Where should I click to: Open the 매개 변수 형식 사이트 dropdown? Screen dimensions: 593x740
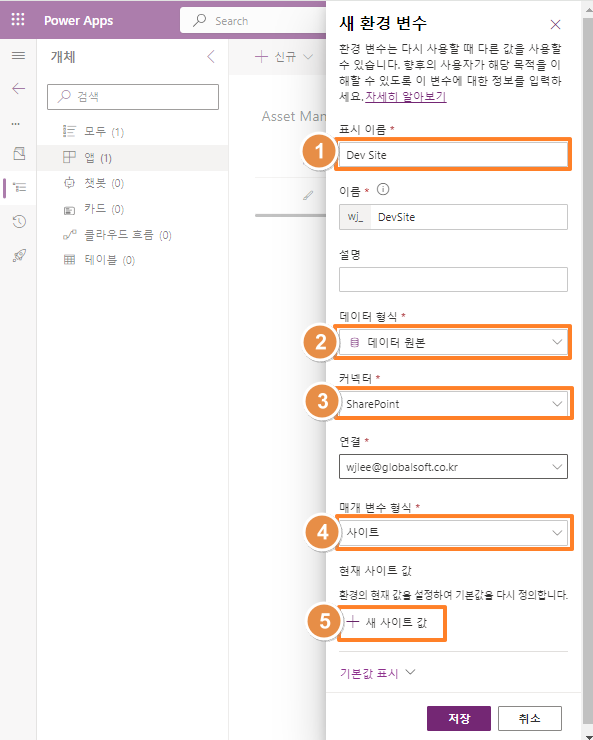point(453,532)
